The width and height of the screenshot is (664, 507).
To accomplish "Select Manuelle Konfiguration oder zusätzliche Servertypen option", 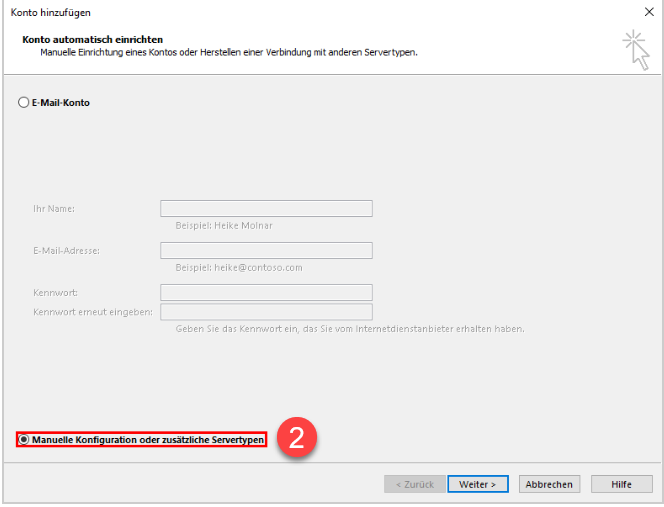I will pyautogui.click(x=24, y=440).
